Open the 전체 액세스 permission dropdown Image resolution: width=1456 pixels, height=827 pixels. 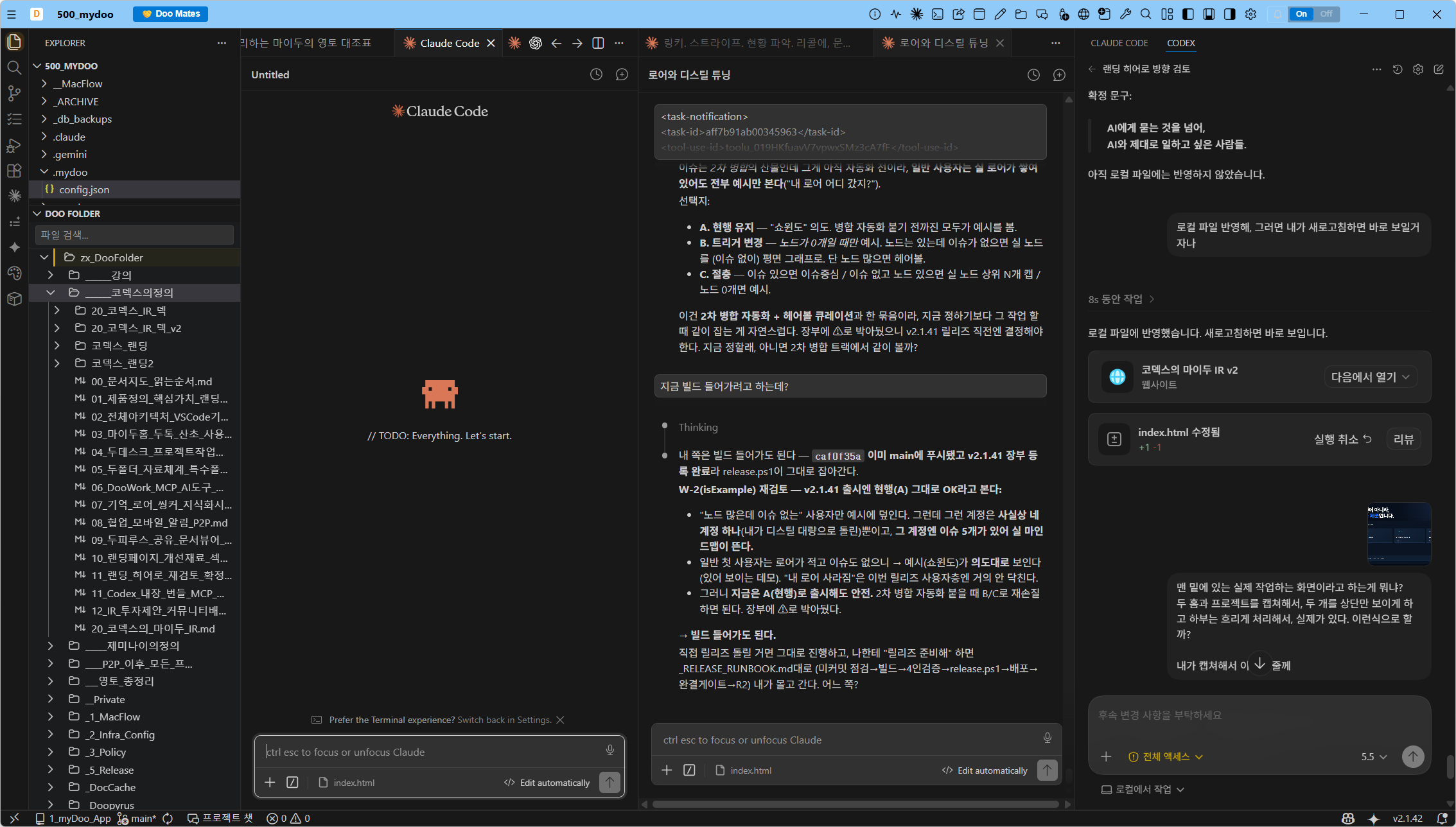(1166, 756)
